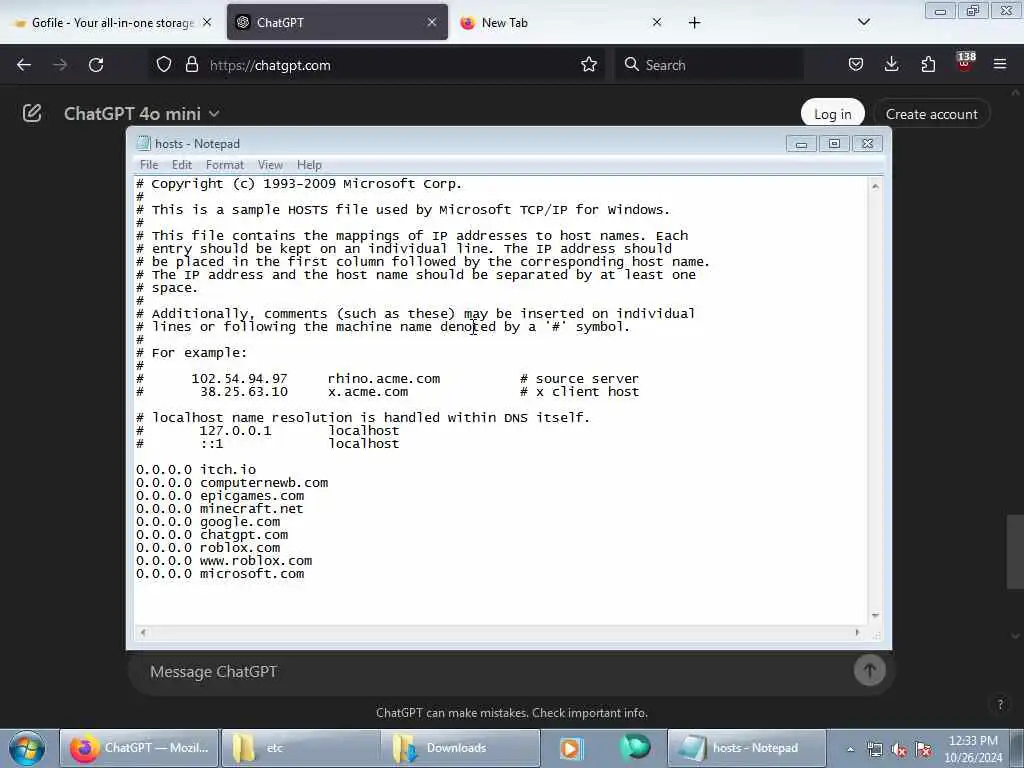Screen dimensions: 1024x768
Task: Bookmark this page with the star icon
Action: point(589,65)
